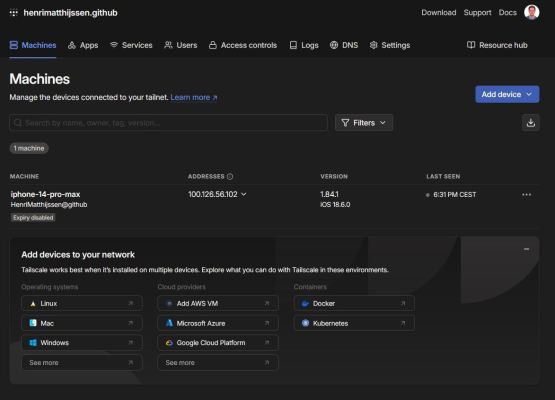Image resolution: width=555 pixels, height=400 pixels.
Task: Click the AWS icon
Action: point(169,303)
